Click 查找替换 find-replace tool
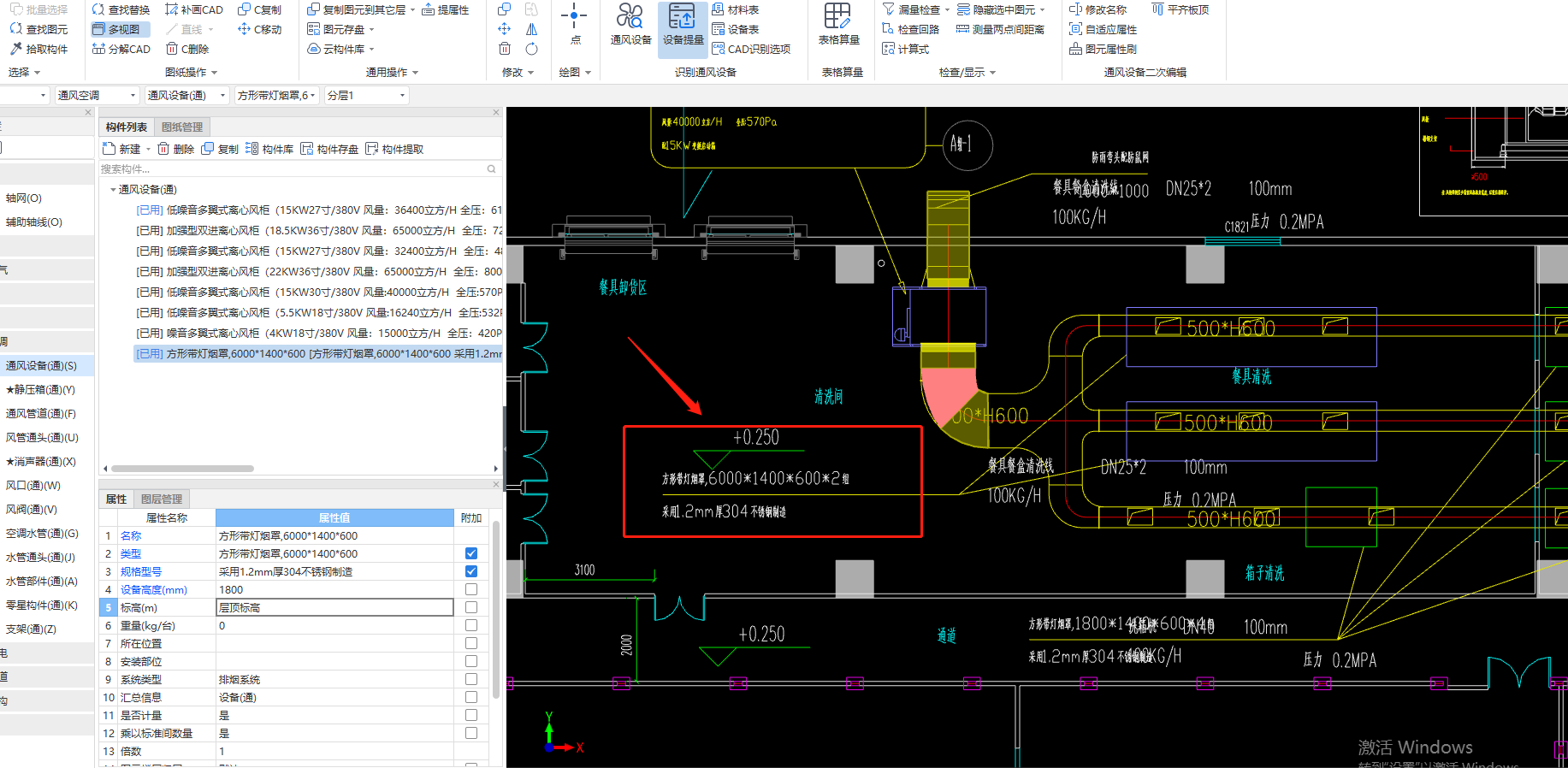The height and width of the screenshot is (768, 1568). pyautogui.click(x=121, y=9)
